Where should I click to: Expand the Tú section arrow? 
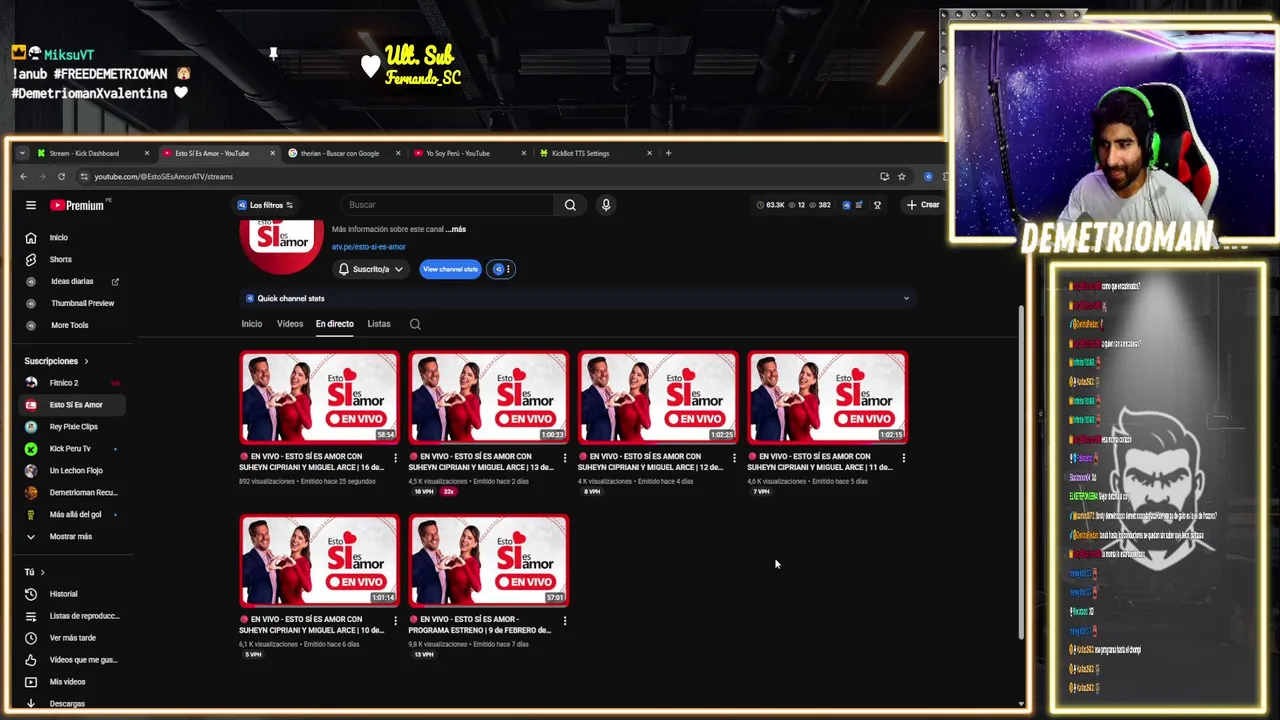(x=41, y=572)
